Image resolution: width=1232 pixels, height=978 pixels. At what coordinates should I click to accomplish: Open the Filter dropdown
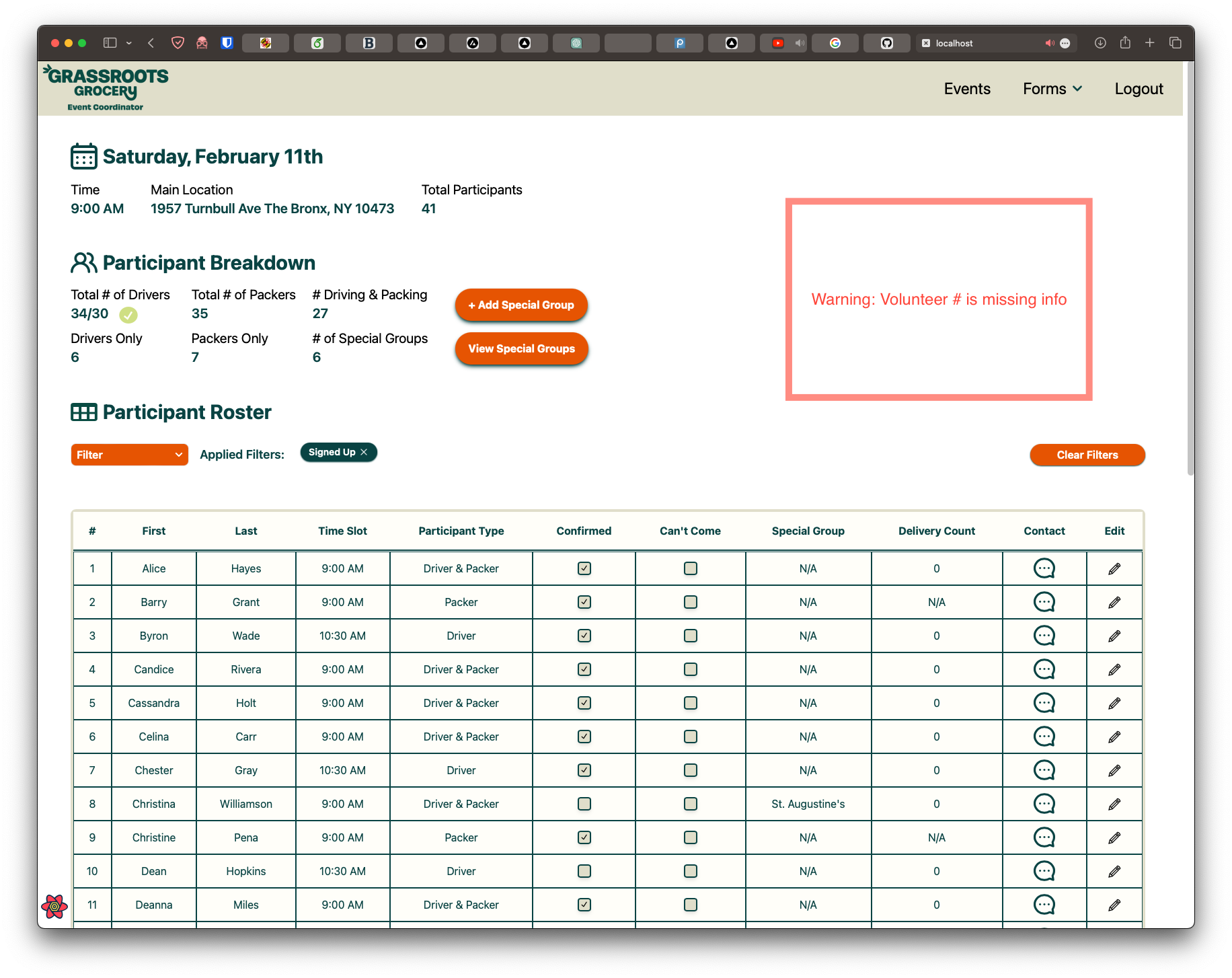point(129,455)
